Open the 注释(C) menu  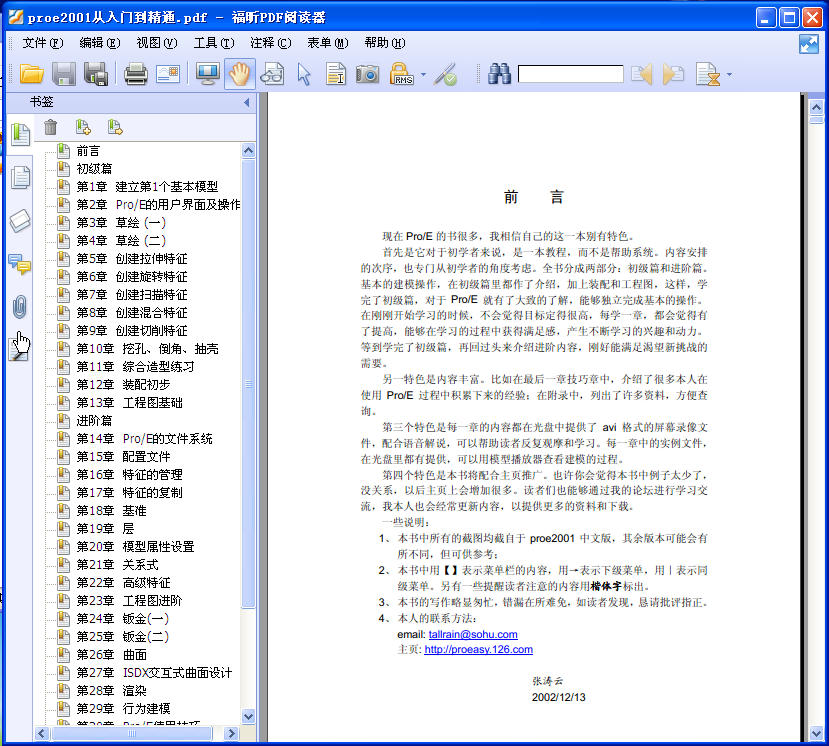pos(271,43)
